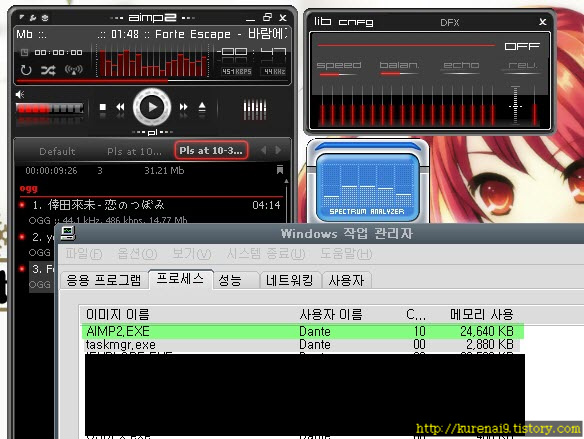Open the 'cnfg' button in the DFX window
The width and height of the screenshot is (584, 439).
point(356,22)
